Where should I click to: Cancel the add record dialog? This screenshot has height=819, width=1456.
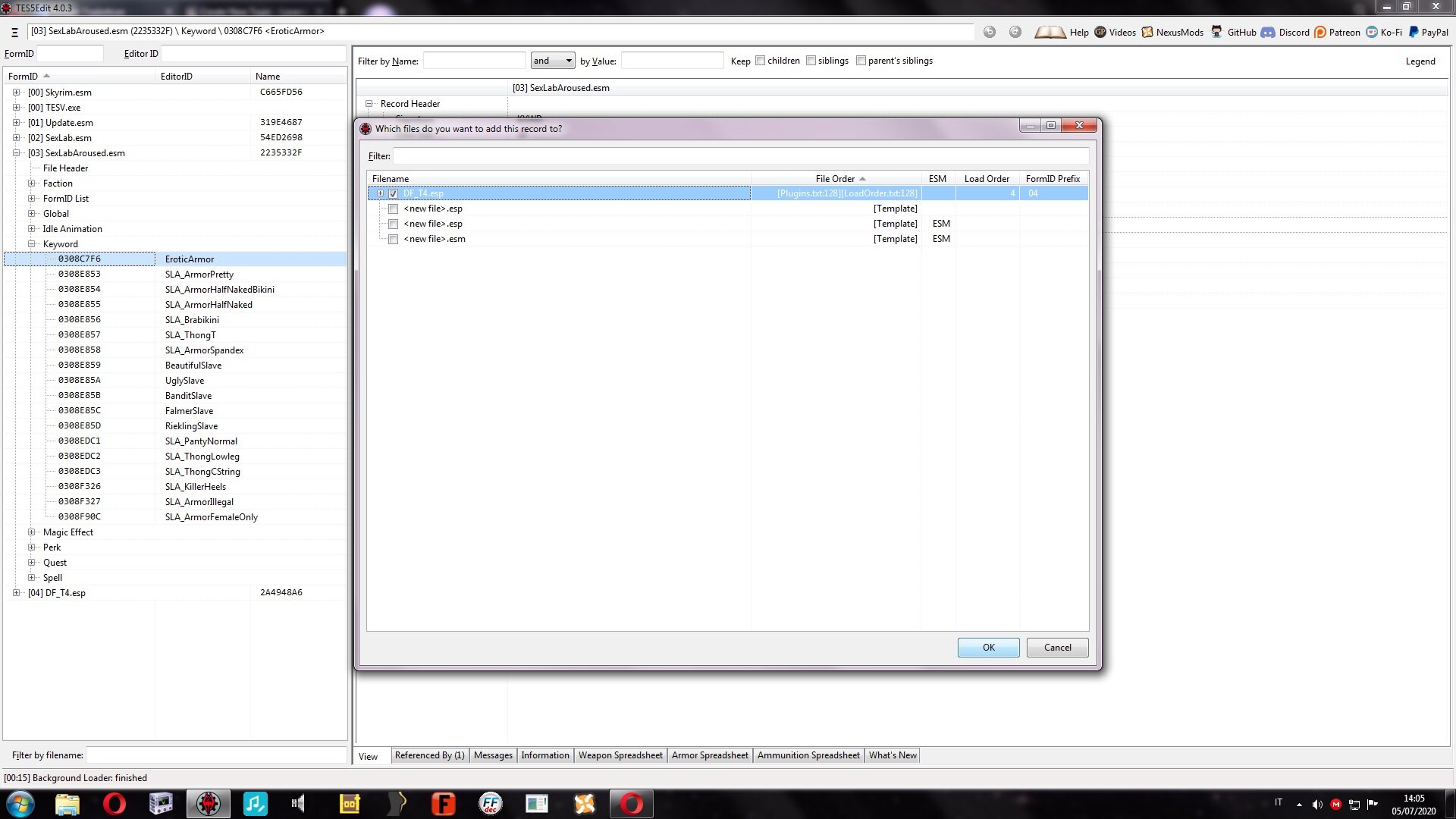tap(1058, 648)
